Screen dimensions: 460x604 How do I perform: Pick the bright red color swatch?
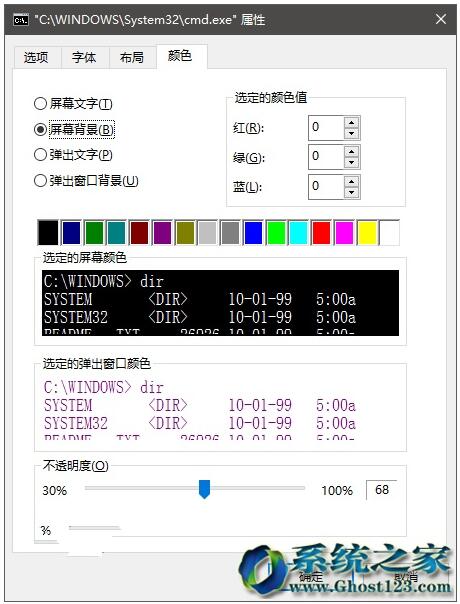pos(321,232)
